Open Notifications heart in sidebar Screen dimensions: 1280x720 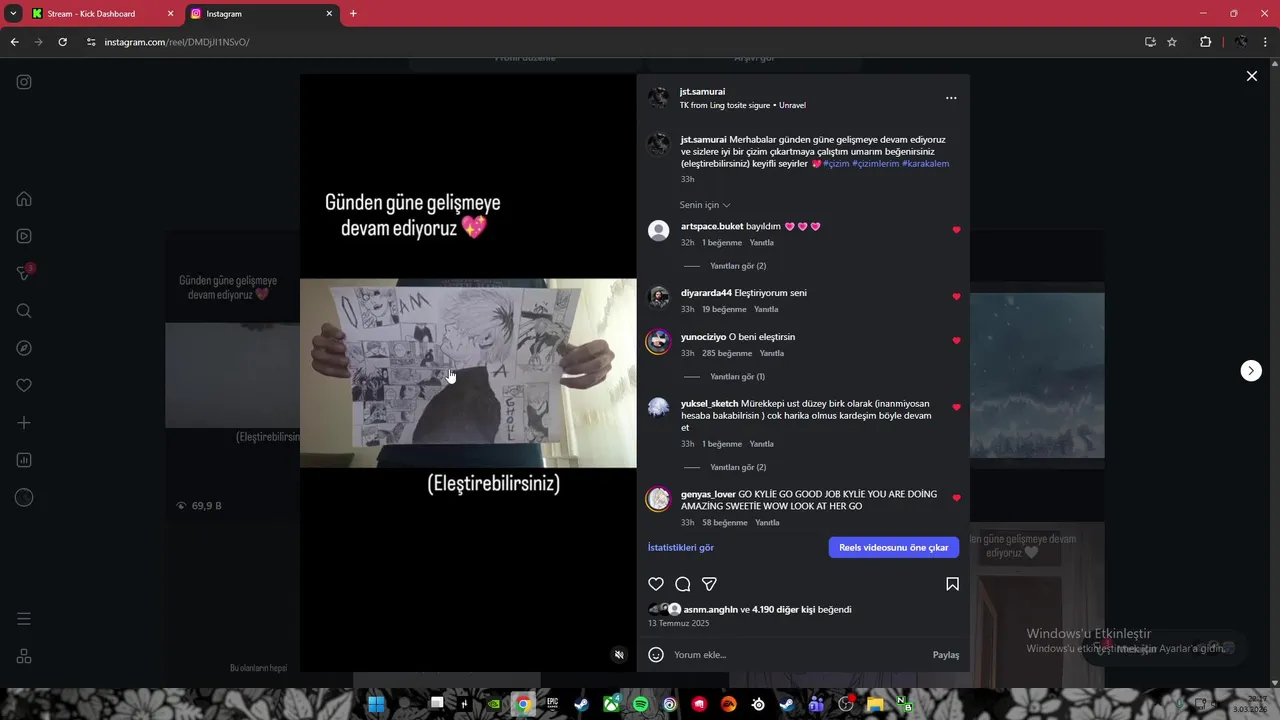click(24, 385)
